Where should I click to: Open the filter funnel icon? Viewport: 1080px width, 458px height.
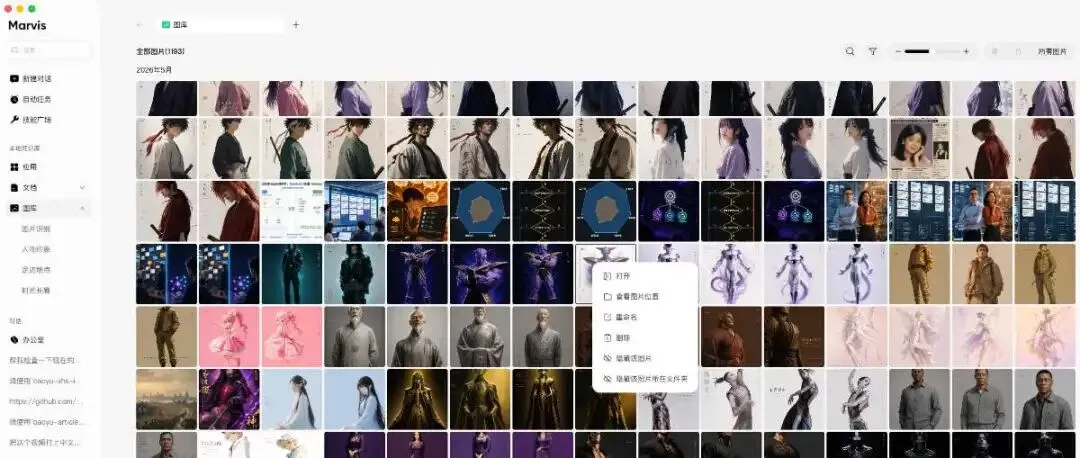coord(873,51)
